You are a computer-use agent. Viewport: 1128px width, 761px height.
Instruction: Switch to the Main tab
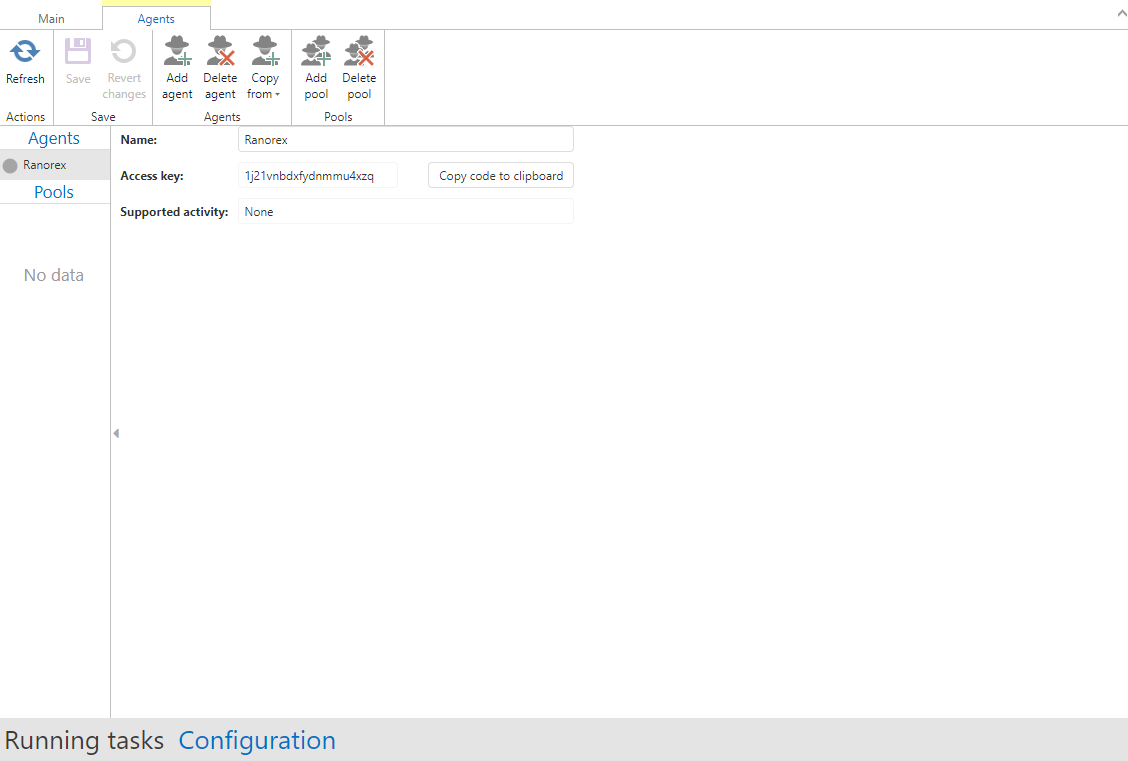51,19
